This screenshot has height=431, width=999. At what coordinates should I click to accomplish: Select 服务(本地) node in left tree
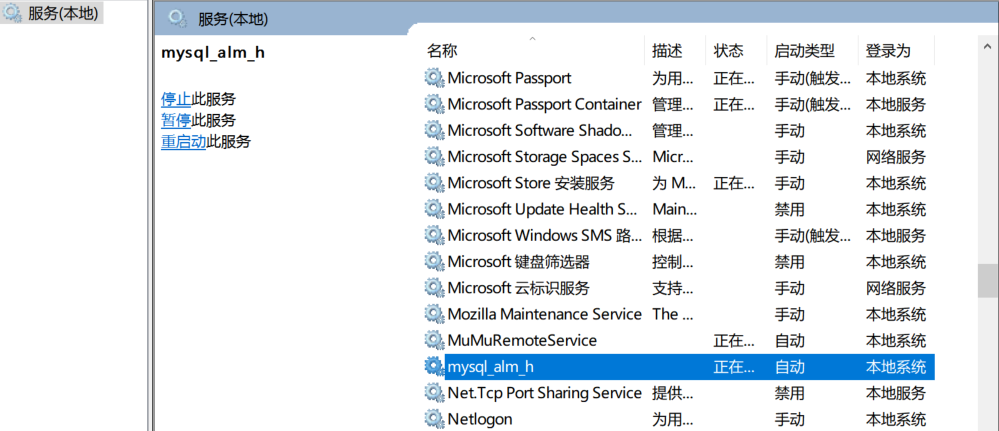[x=53, y=13]
